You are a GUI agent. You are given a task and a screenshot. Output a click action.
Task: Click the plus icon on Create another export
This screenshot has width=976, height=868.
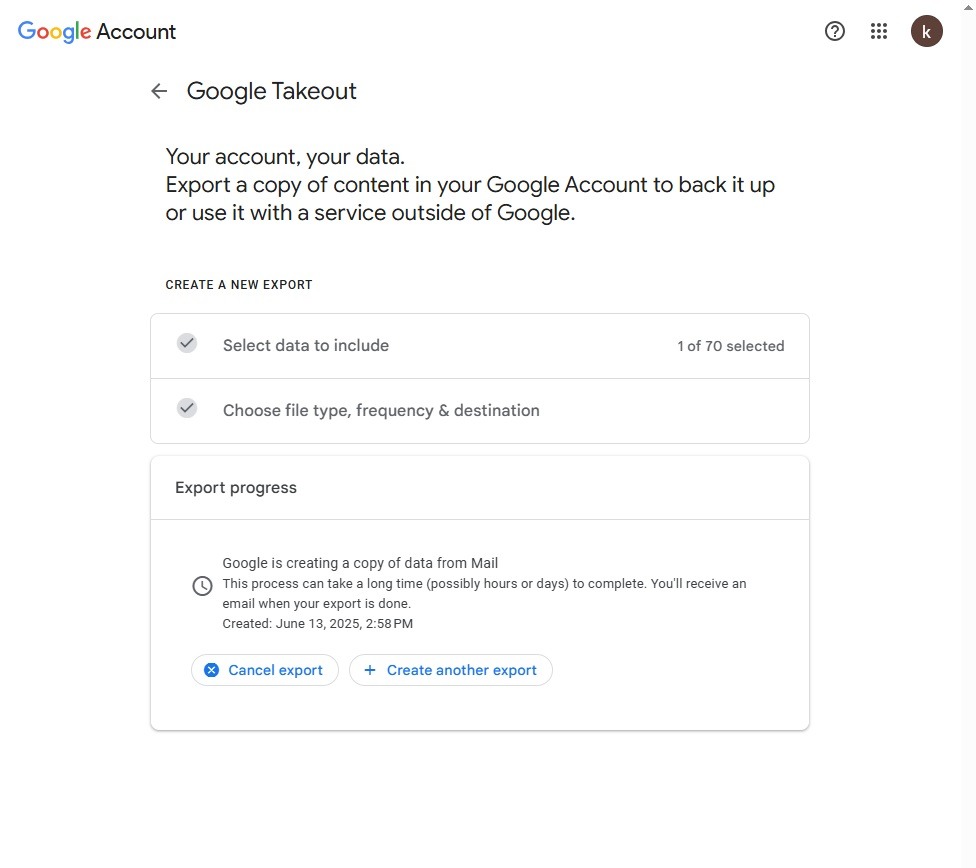(x=370, y=670)
